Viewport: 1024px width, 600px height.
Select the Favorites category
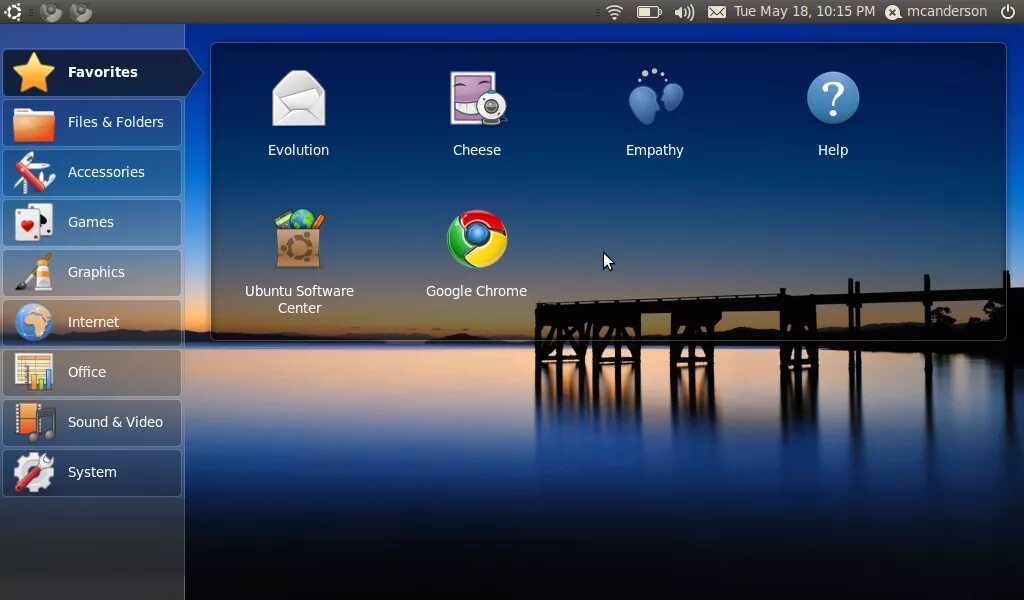coord(101,72)
